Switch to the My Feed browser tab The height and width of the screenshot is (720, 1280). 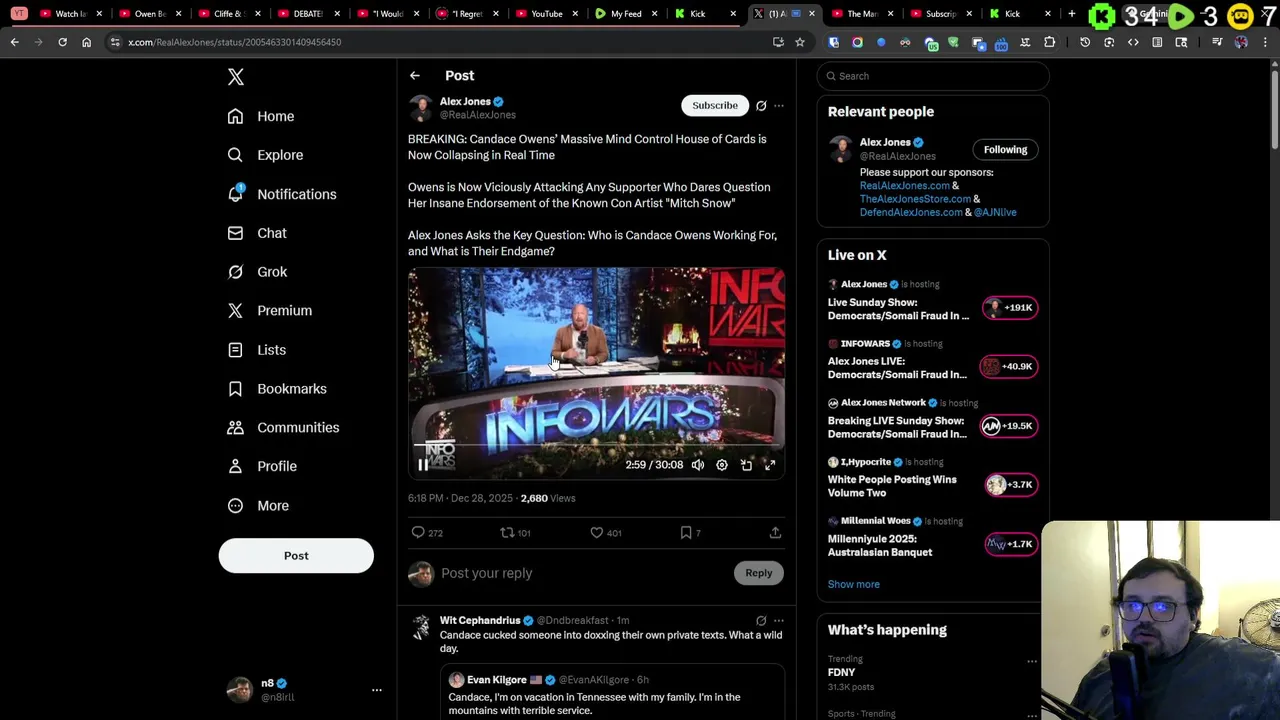(627, 14)
